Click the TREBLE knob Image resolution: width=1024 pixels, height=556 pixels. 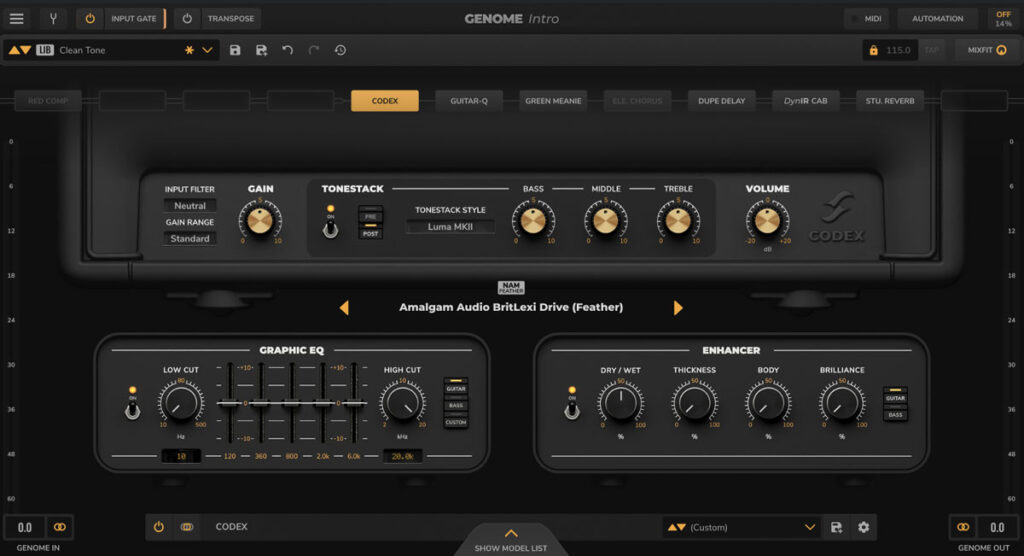pos(678,221)
